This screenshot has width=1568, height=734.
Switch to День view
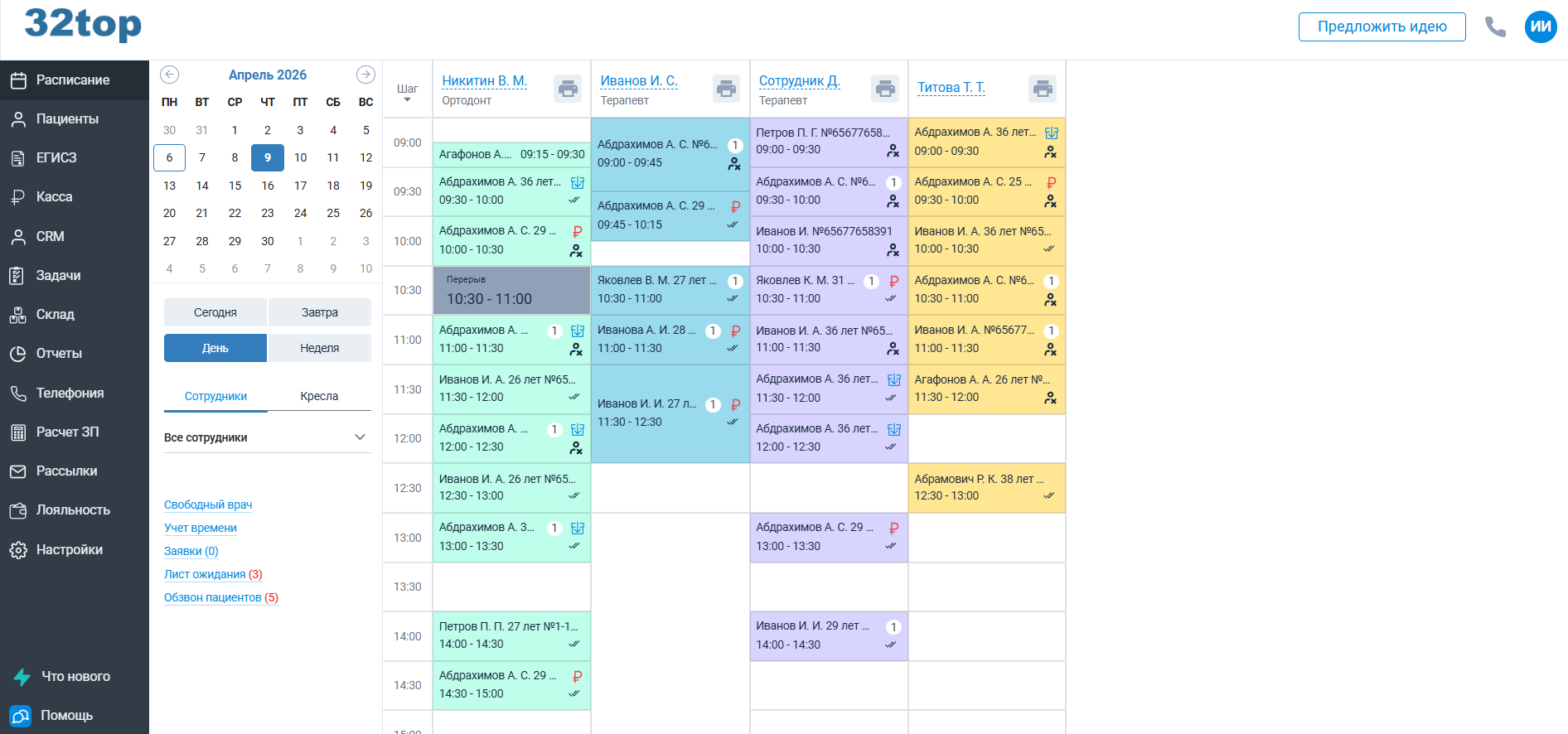(215, 348)
